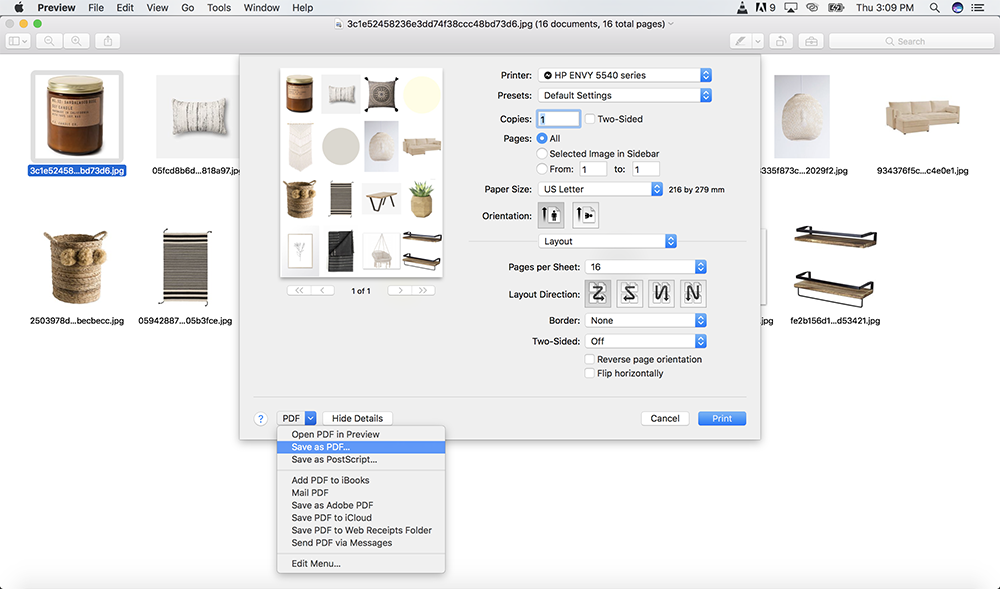The image size is (1000, 589).
Task: Open the Paper Size US Letter dropdown
Action: 601,189
